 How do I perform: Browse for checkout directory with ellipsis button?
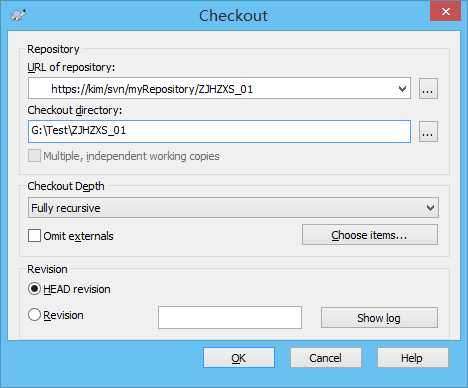[x=428, y=132]
